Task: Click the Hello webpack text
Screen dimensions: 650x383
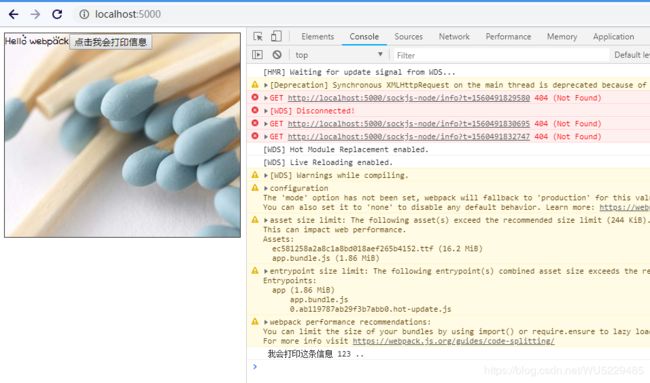Action: click(36, 41)
